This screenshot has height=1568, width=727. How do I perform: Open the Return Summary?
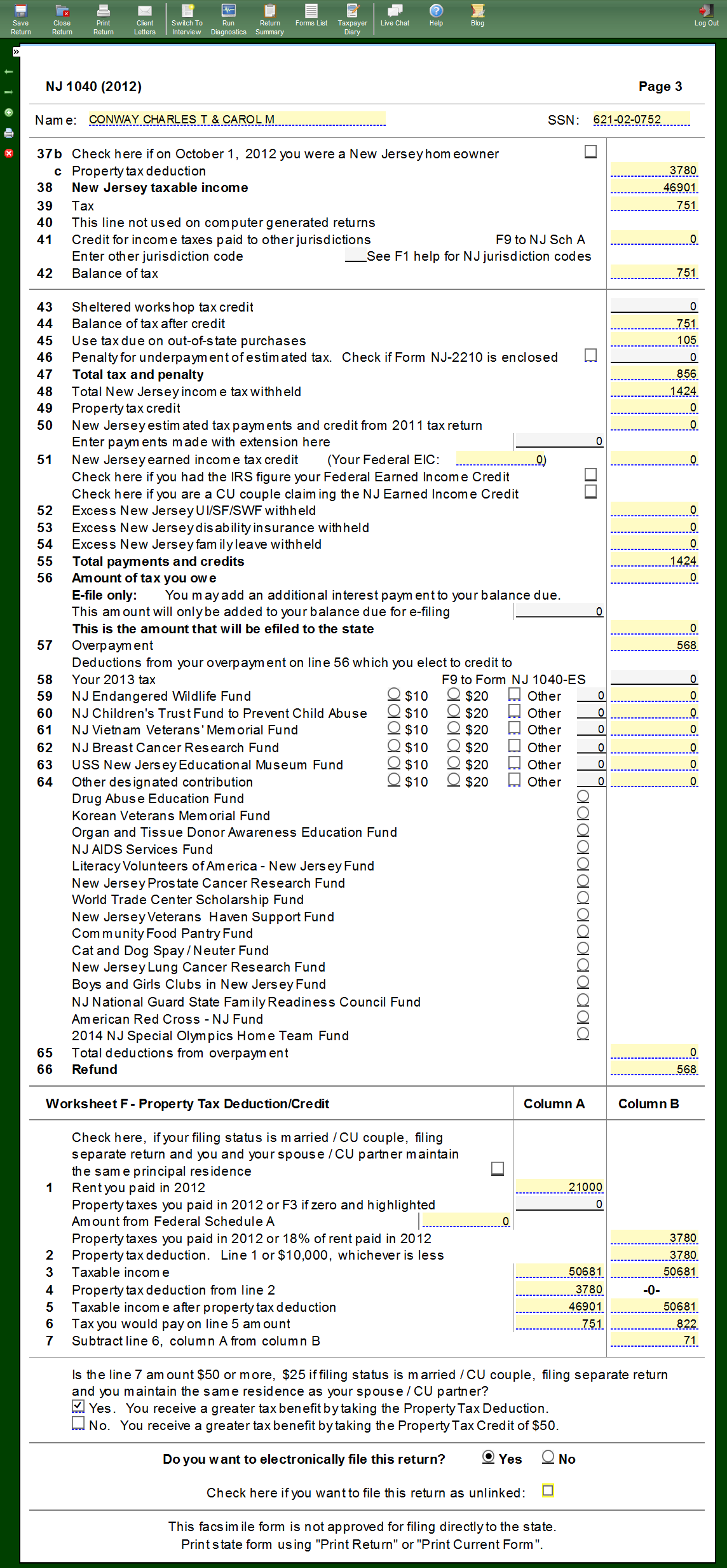click(269, 19)
